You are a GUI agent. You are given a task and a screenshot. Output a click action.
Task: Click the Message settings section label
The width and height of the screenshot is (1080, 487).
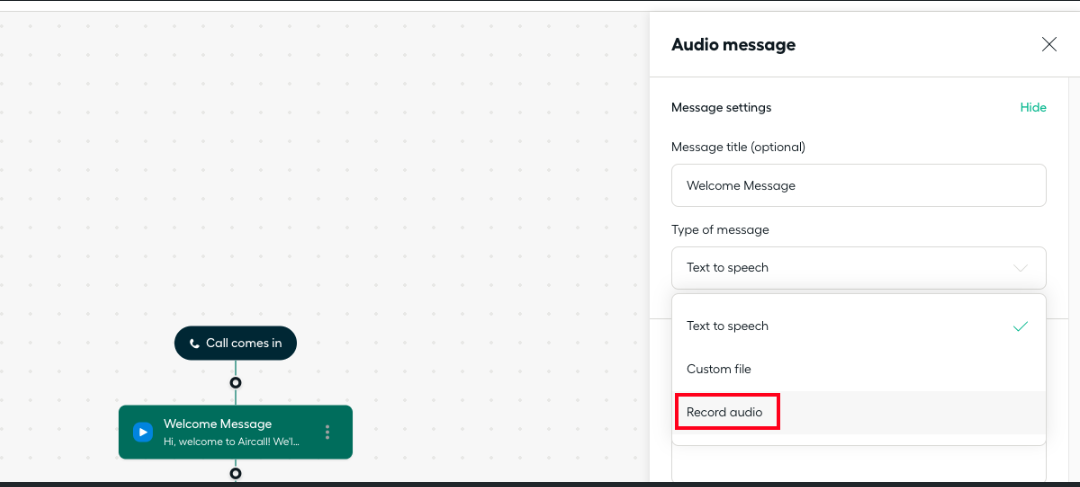tap(720, 107)
